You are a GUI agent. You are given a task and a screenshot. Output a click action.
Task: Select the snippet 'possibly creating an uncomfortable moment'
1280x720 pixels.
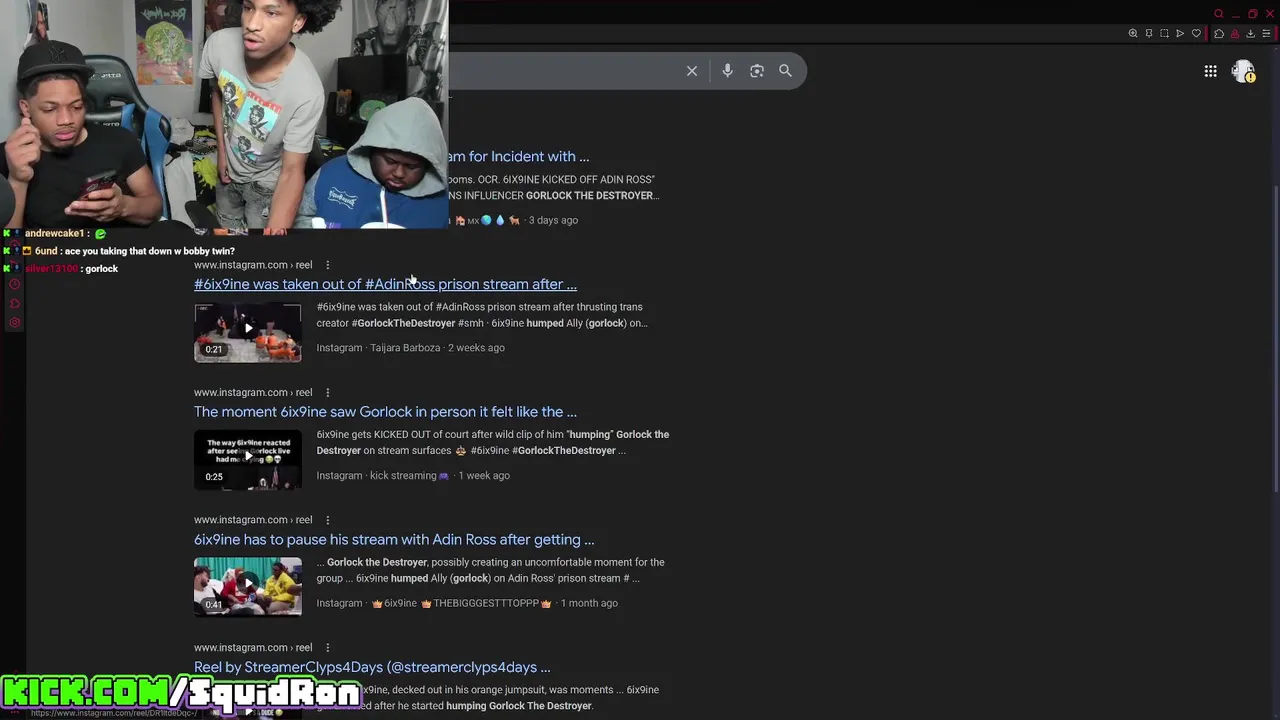[x=491, y=570]
